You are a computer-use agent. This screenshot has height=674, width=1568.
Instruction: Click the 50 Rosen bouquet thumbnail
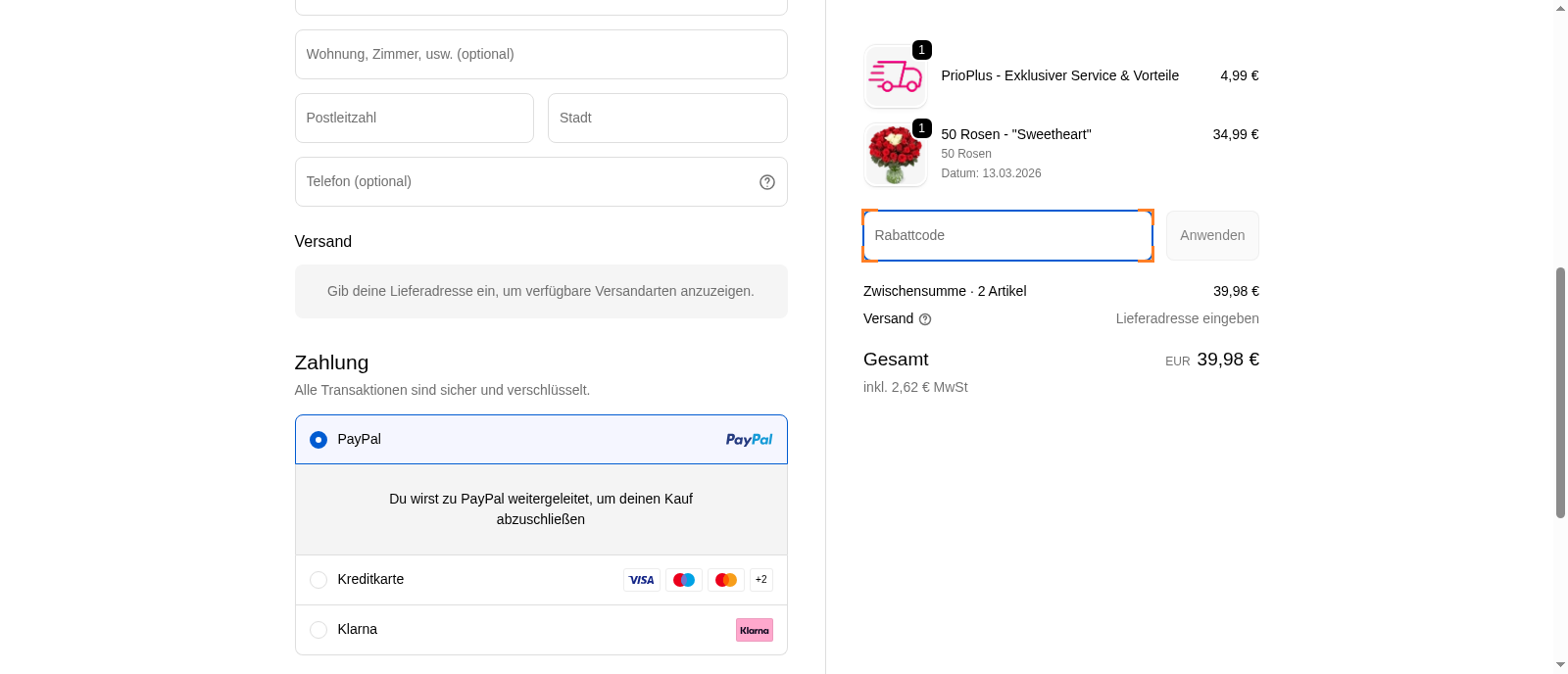tap(896, 155)
